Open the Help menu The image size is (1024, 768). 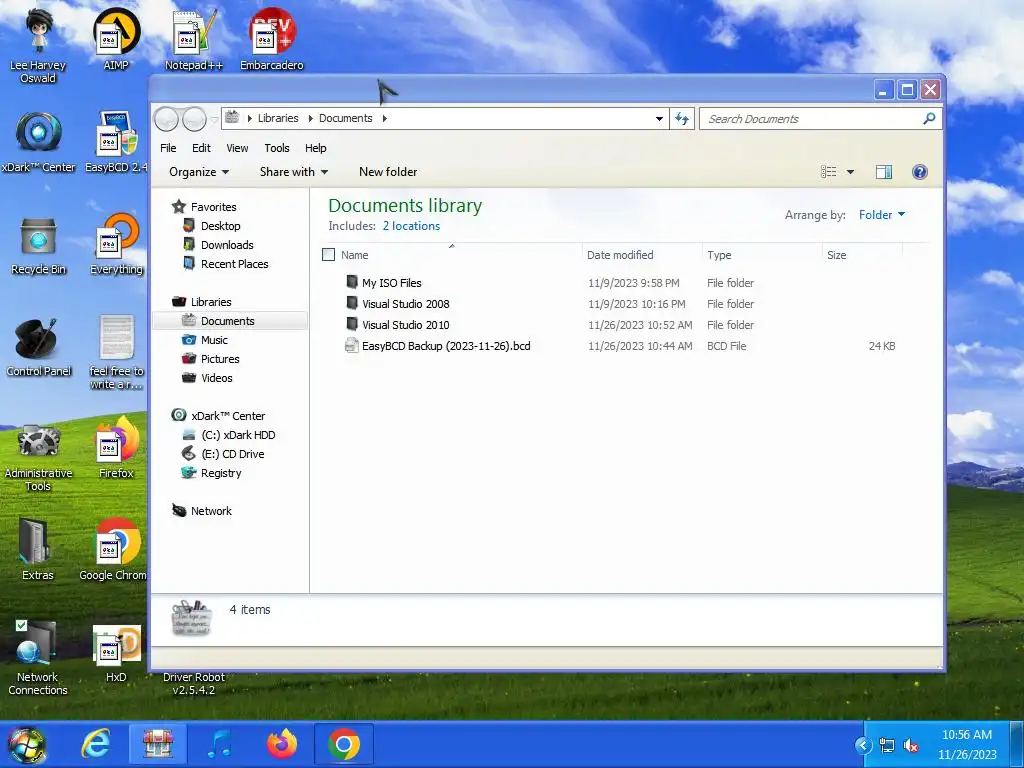[315, 148]
